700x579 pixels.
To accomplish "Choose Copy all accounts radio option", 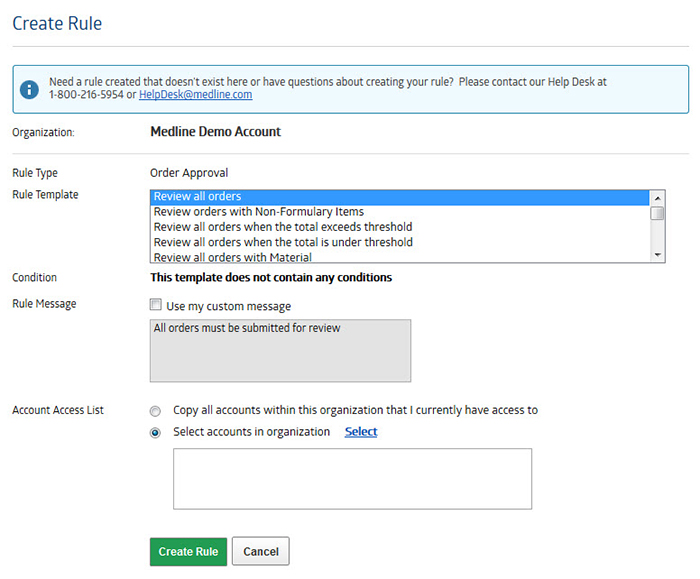I will tap(155, 411).
